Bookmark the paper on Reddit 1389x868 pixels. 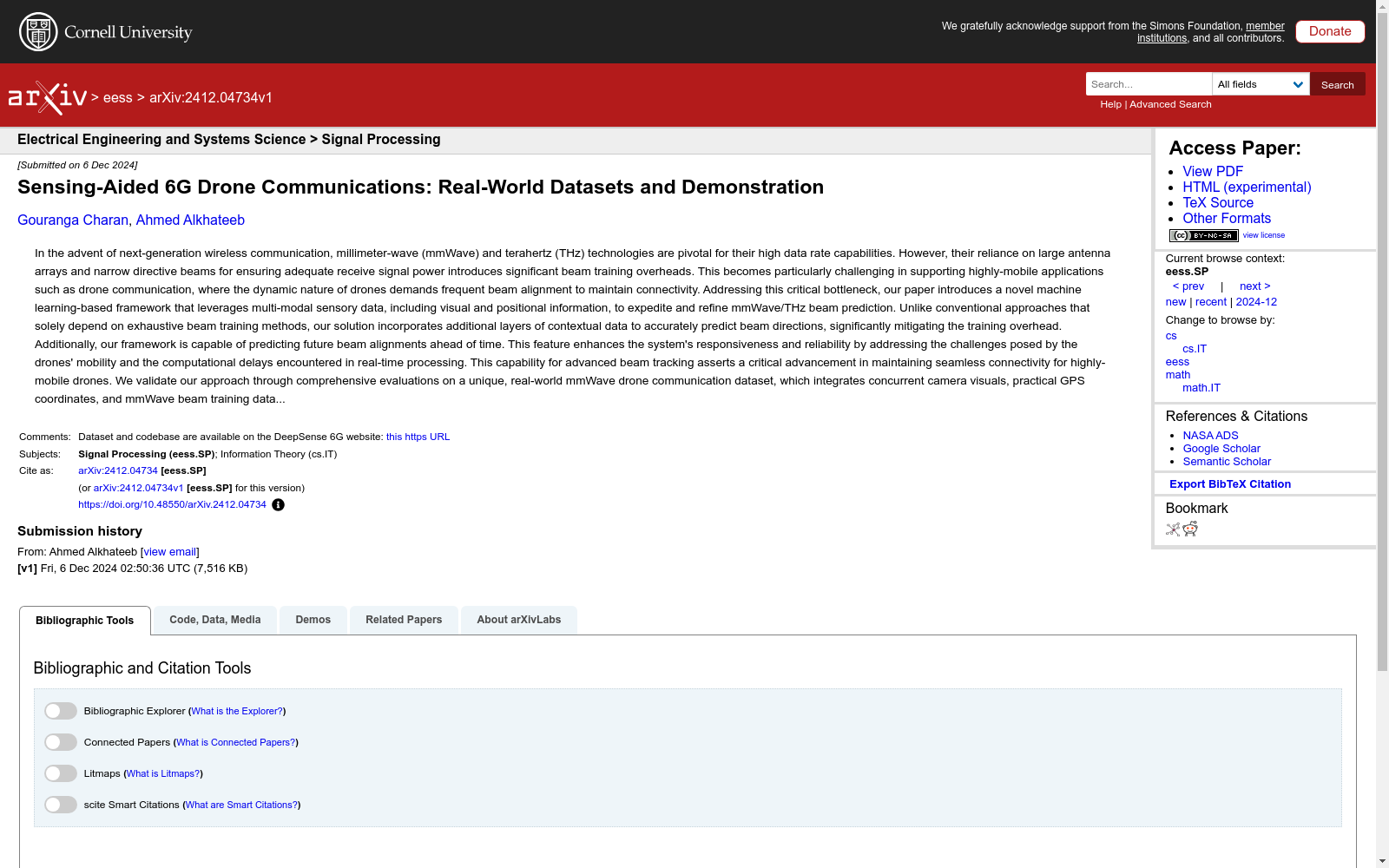(1190, 529)
